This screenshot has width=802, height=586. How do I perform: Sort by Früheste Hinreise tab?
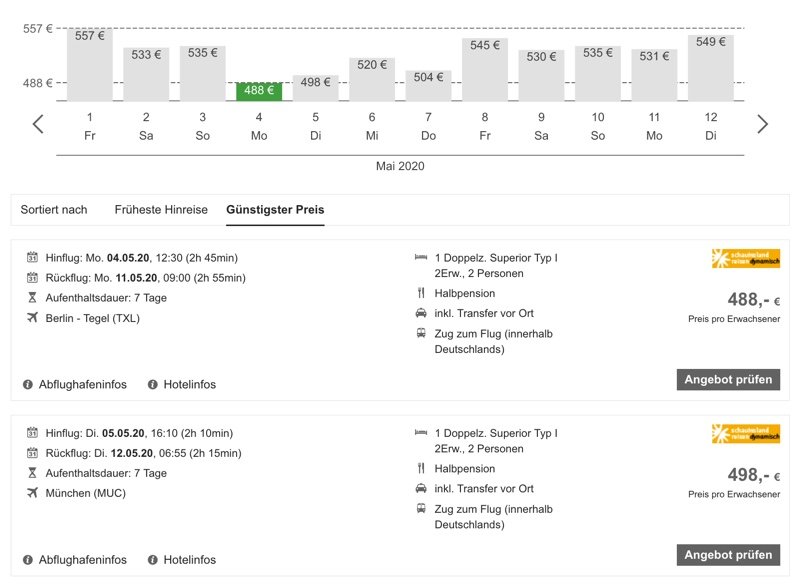(x=161, y=210)
